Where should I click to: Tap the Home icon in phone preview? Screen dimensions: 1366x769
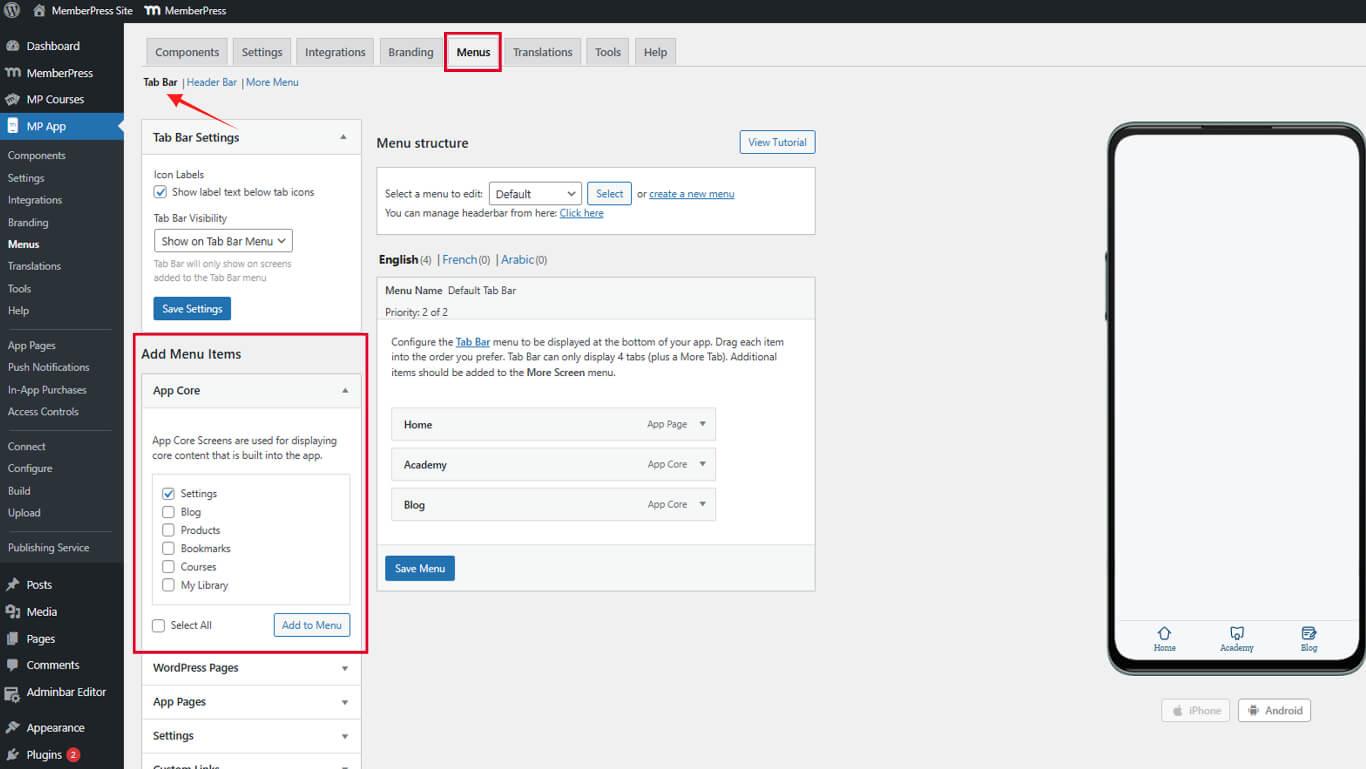point(1164,634)
